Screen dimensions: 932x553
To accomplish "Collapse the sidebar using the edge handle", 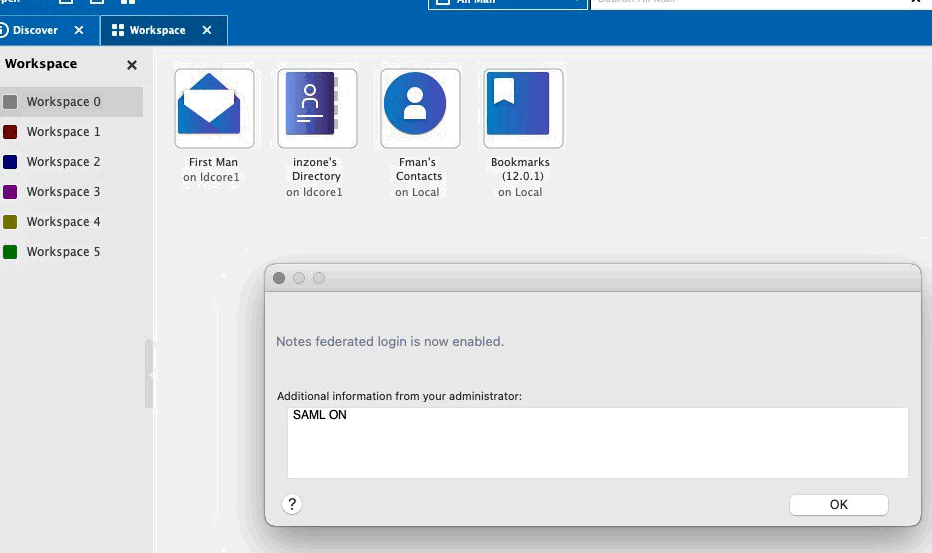I will (x=150, y=374).
